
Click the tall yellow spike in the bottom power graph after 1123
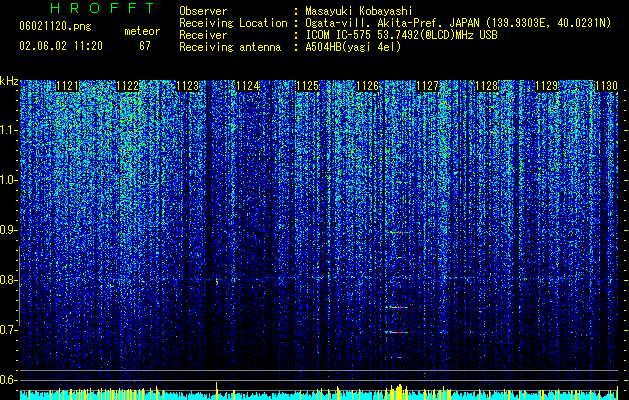point(217,390)
